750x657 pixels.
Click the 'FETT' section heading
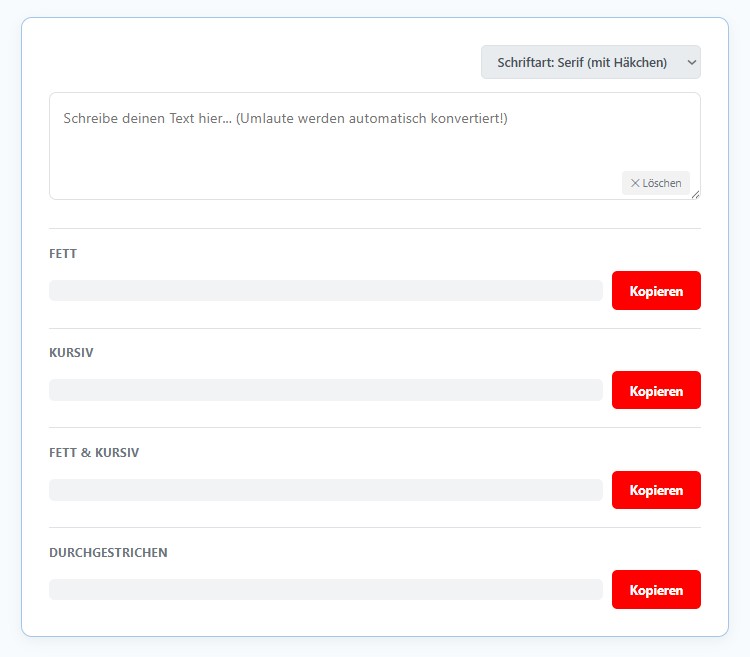[x=63, y=253]
